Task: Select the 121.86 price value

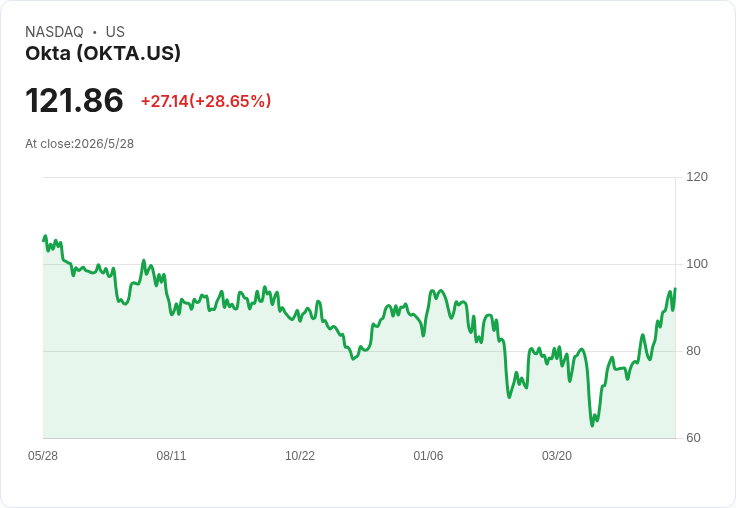Action: pyautogui.click(x=74, y=100)
